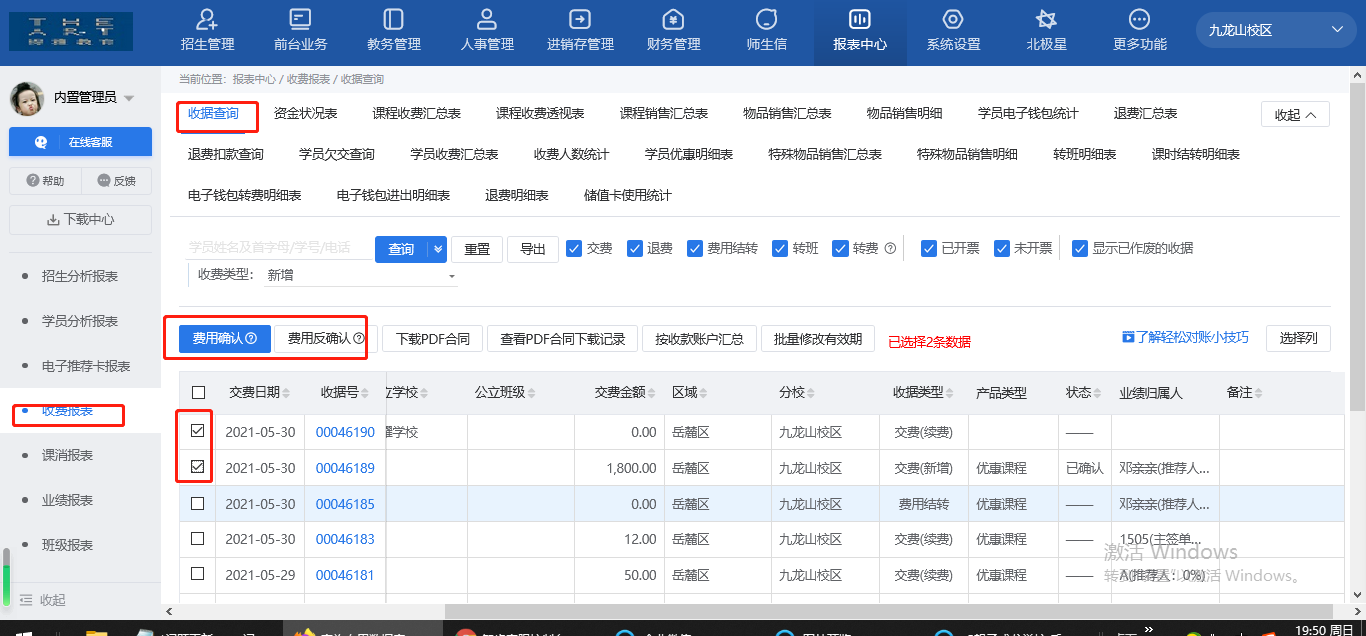Click the help icon beside 费用确认
The width and height of the screenshot is (1366, 636).
click(x=251, y=339)
